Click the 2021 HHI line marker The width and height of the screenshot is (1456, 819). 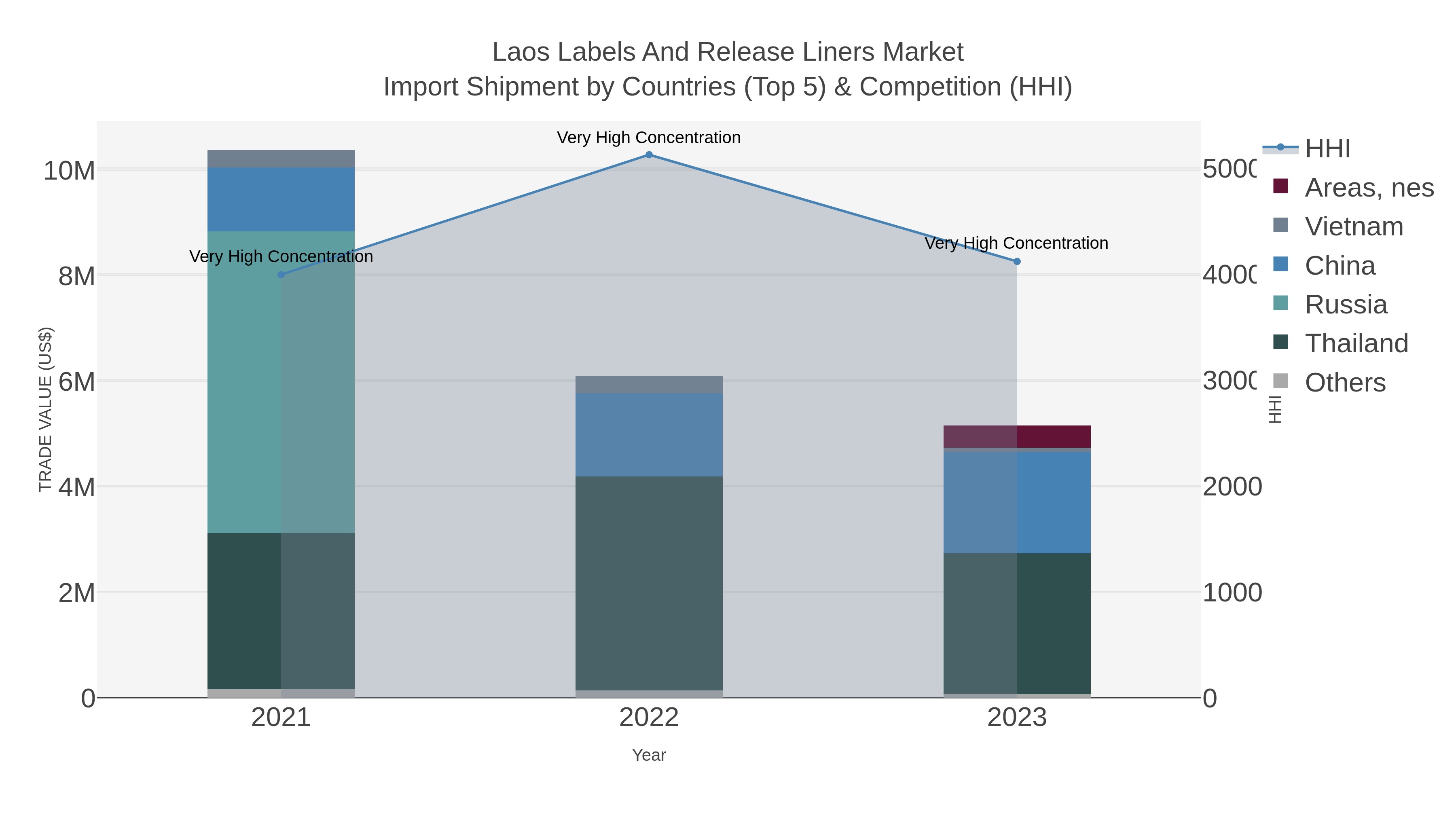point(281,275)
